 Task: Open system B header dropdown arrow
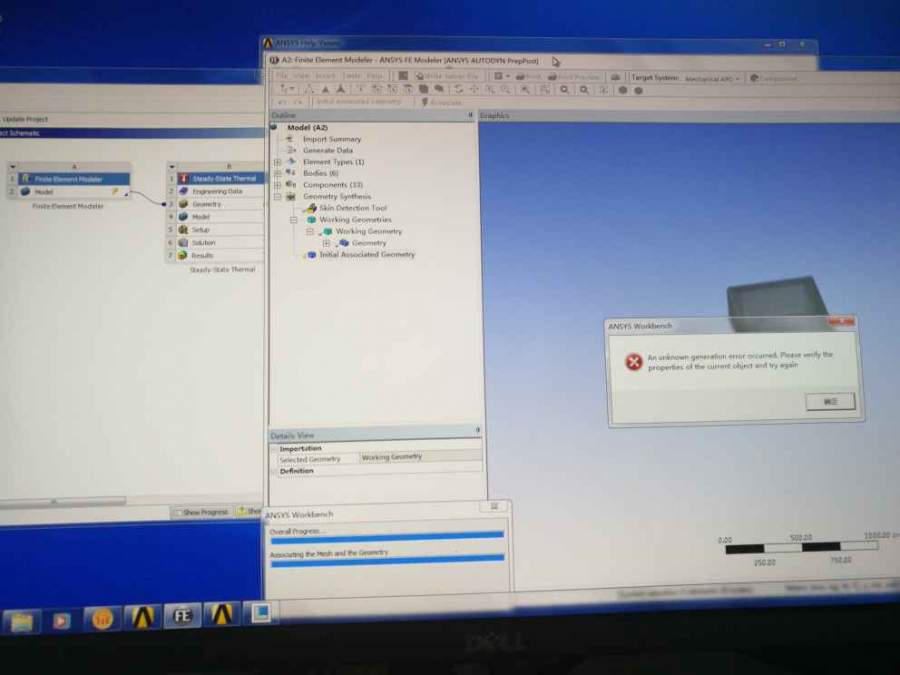(x=172, y=166)
